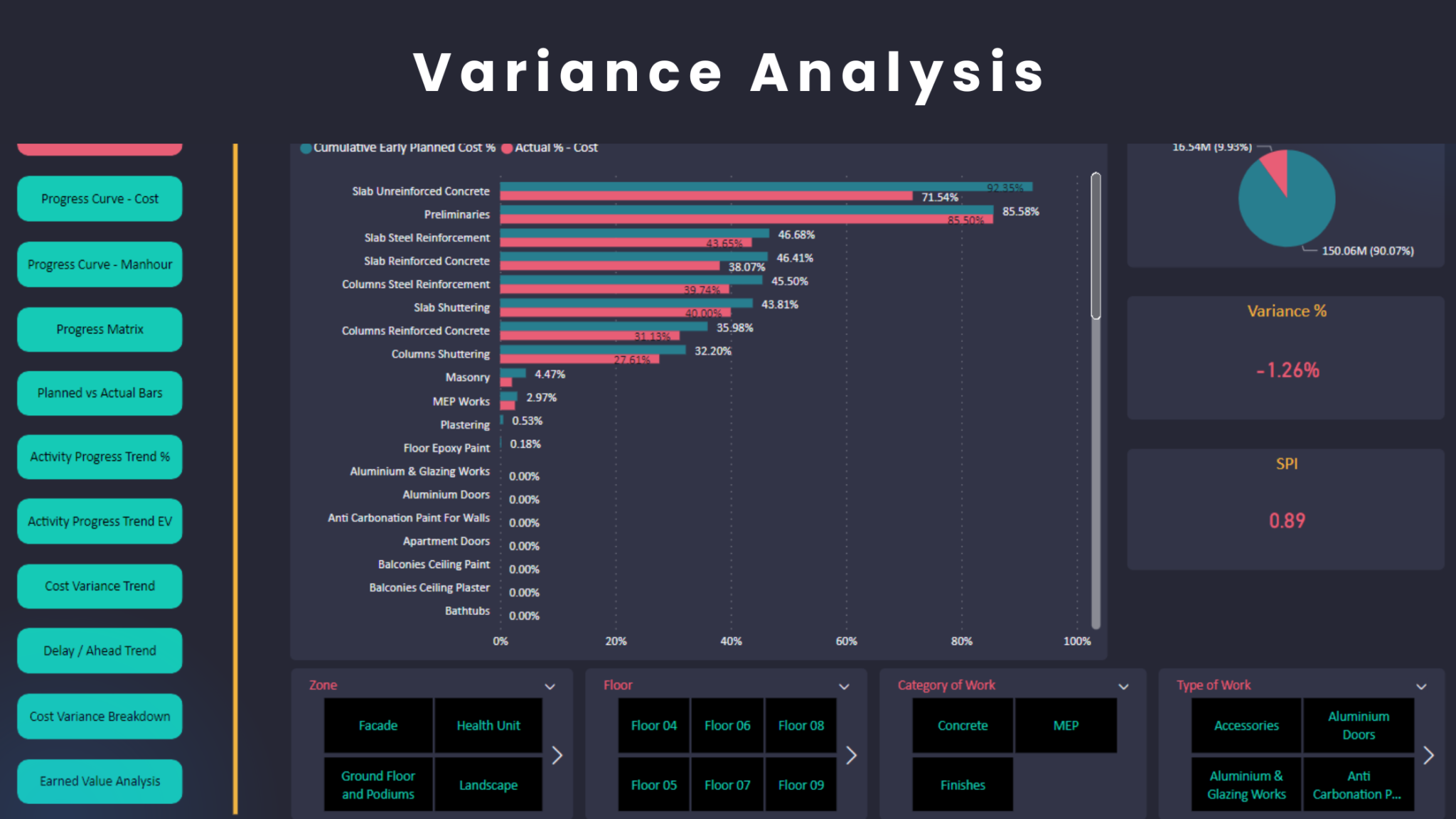This screenshot has width=1456, height=819.
Task: Open Delay / Ahead Trend panel
Action: (x=98, y=650)
